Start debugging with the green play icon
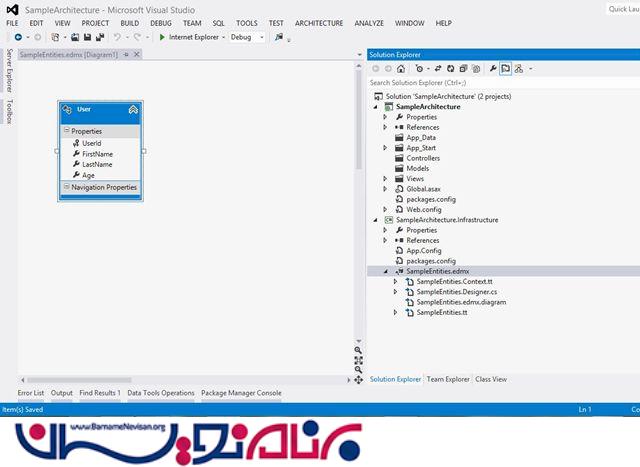Viewport: 640px width, 467px height. [x=162, y=37]
